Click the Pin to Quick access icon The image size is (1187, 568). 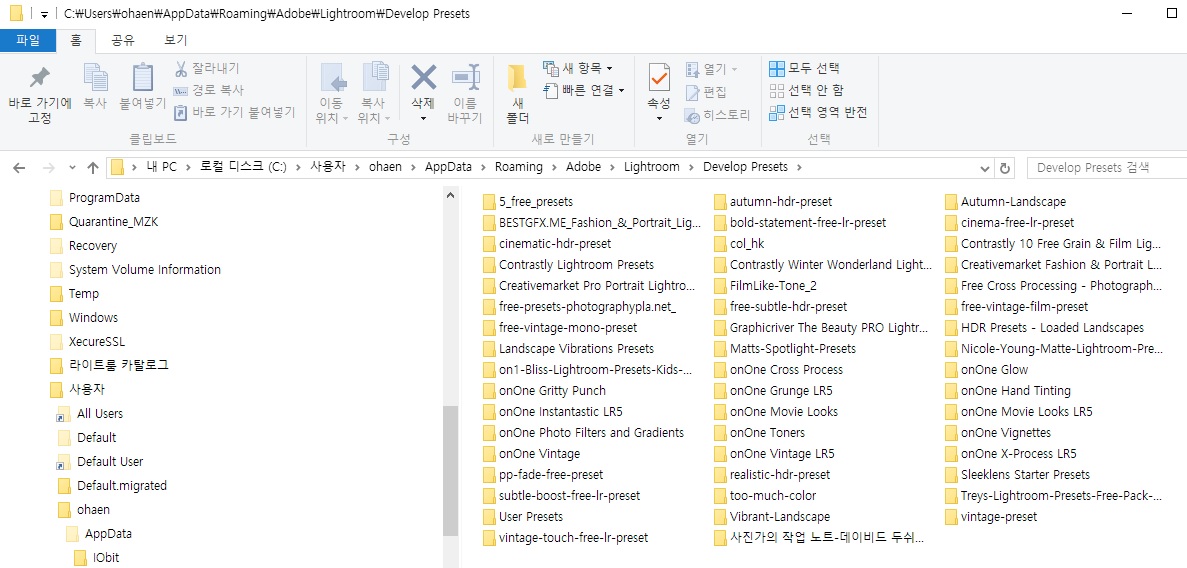coord(39,78)
